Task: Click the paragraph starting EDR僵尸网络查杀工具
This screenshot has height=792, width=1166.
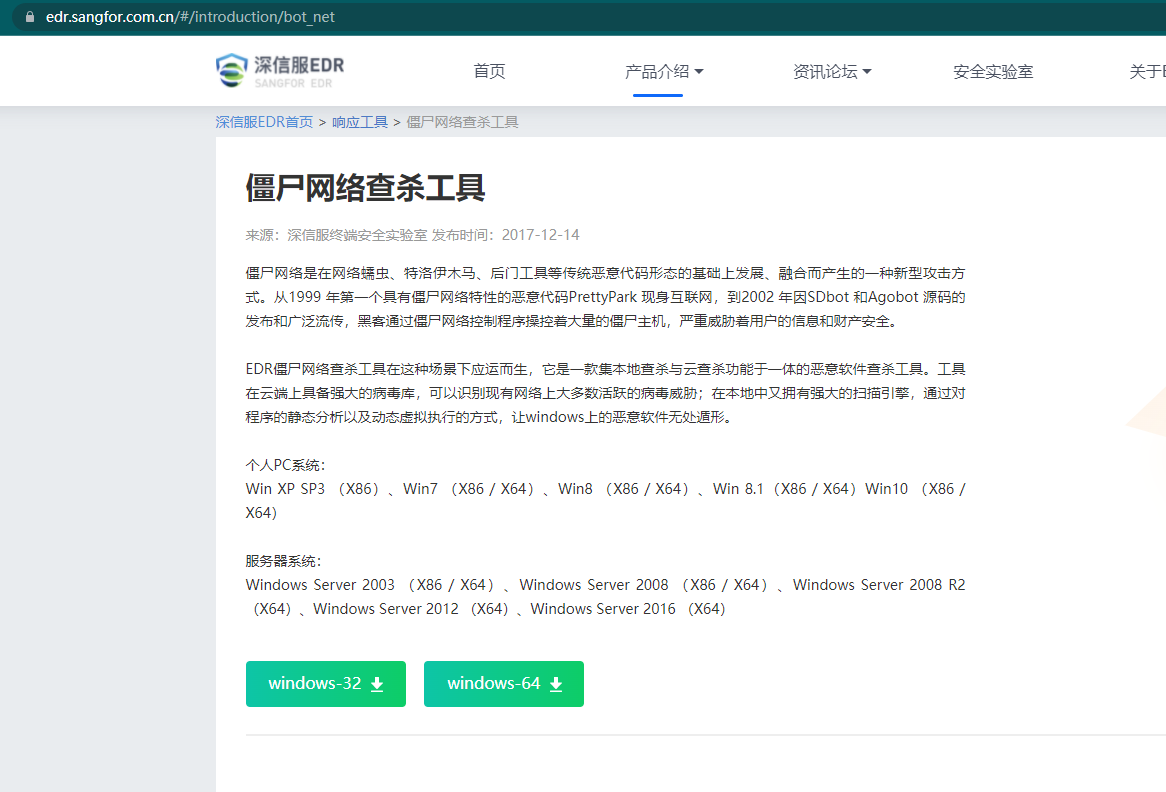Action: point(605,393)
